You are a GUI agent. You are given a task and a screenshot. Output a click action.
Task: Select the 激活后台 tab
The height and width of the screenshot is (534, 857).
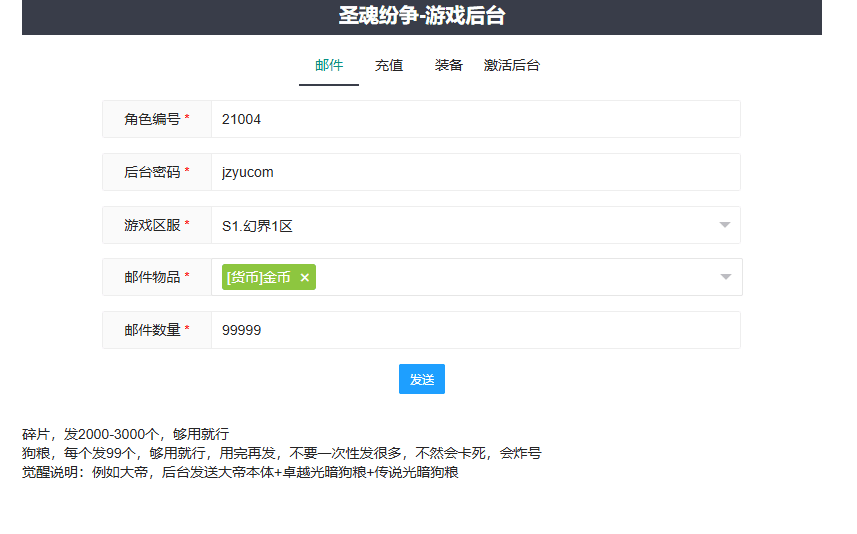(512, 66)
